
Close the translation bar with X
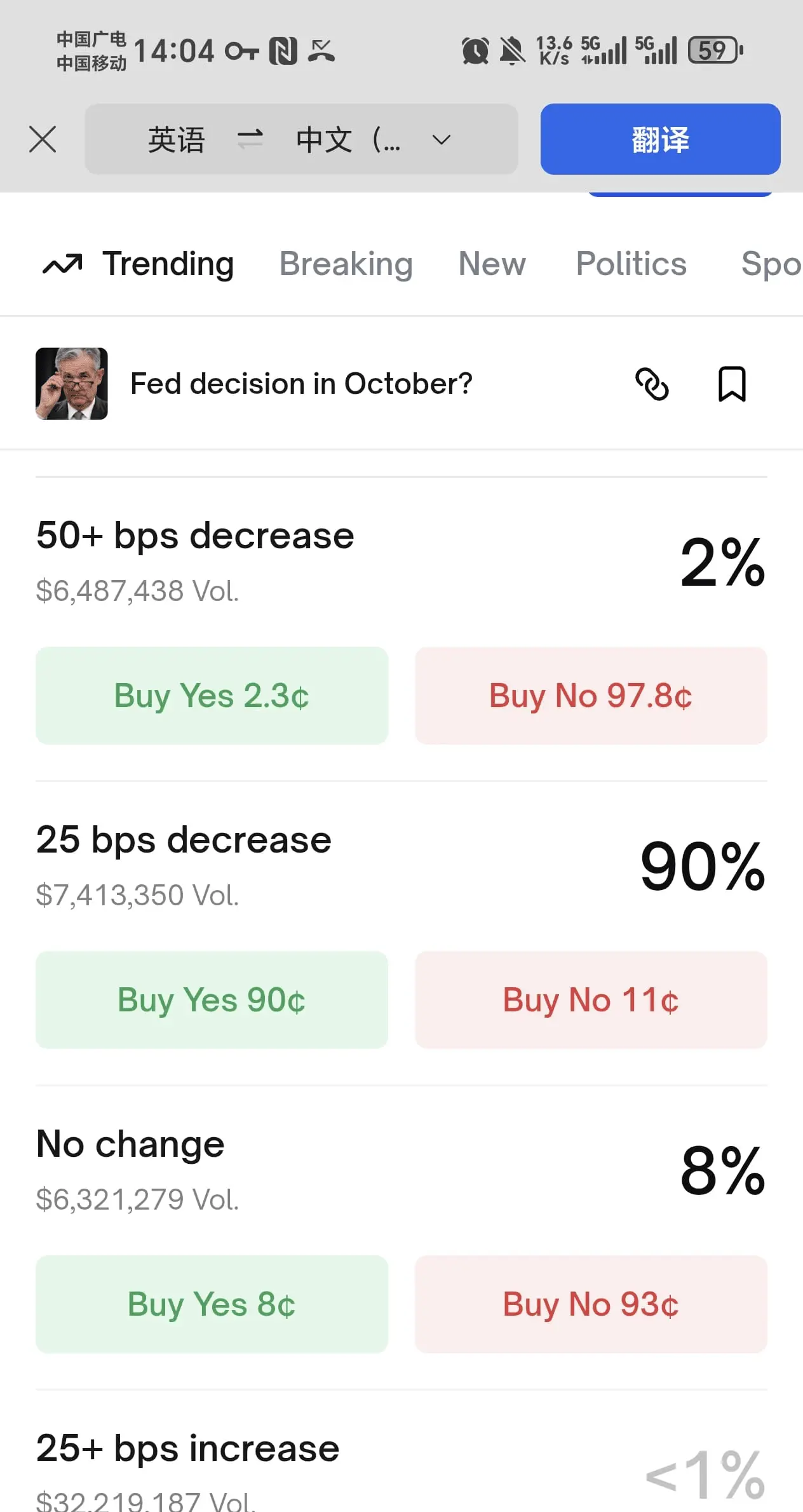(43, 139)
